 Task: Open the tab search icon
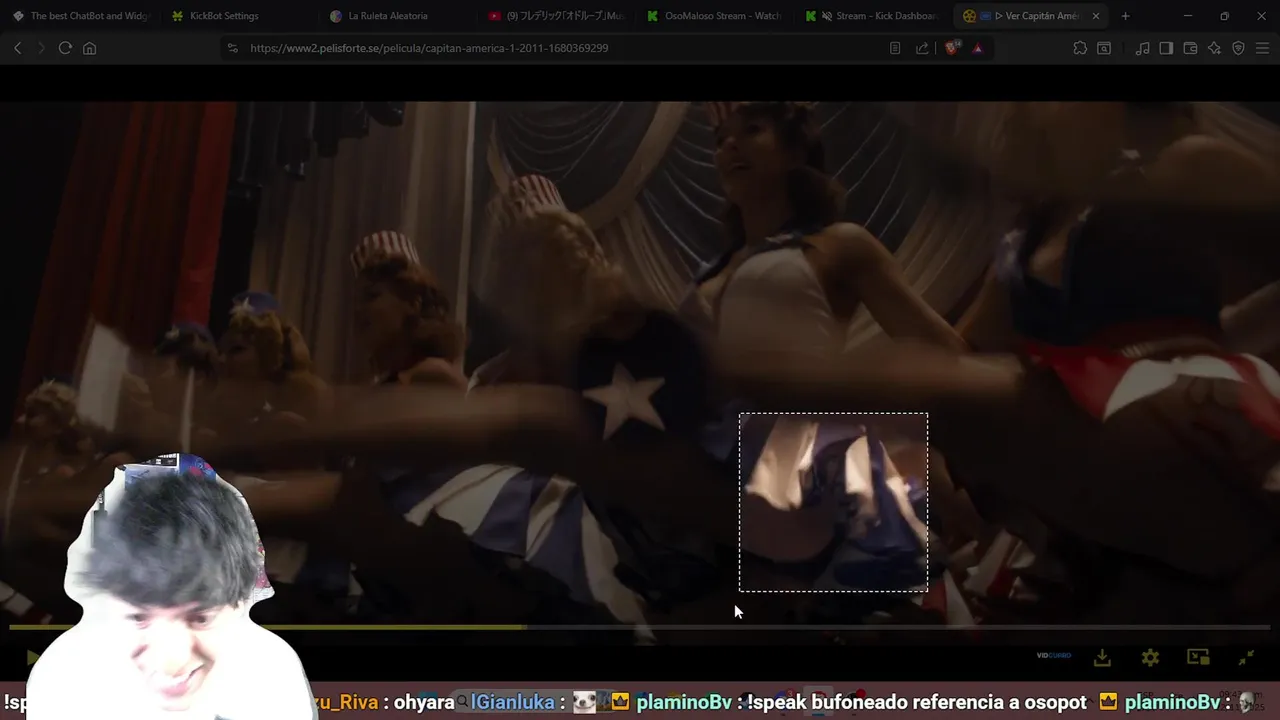point(1104,48)
